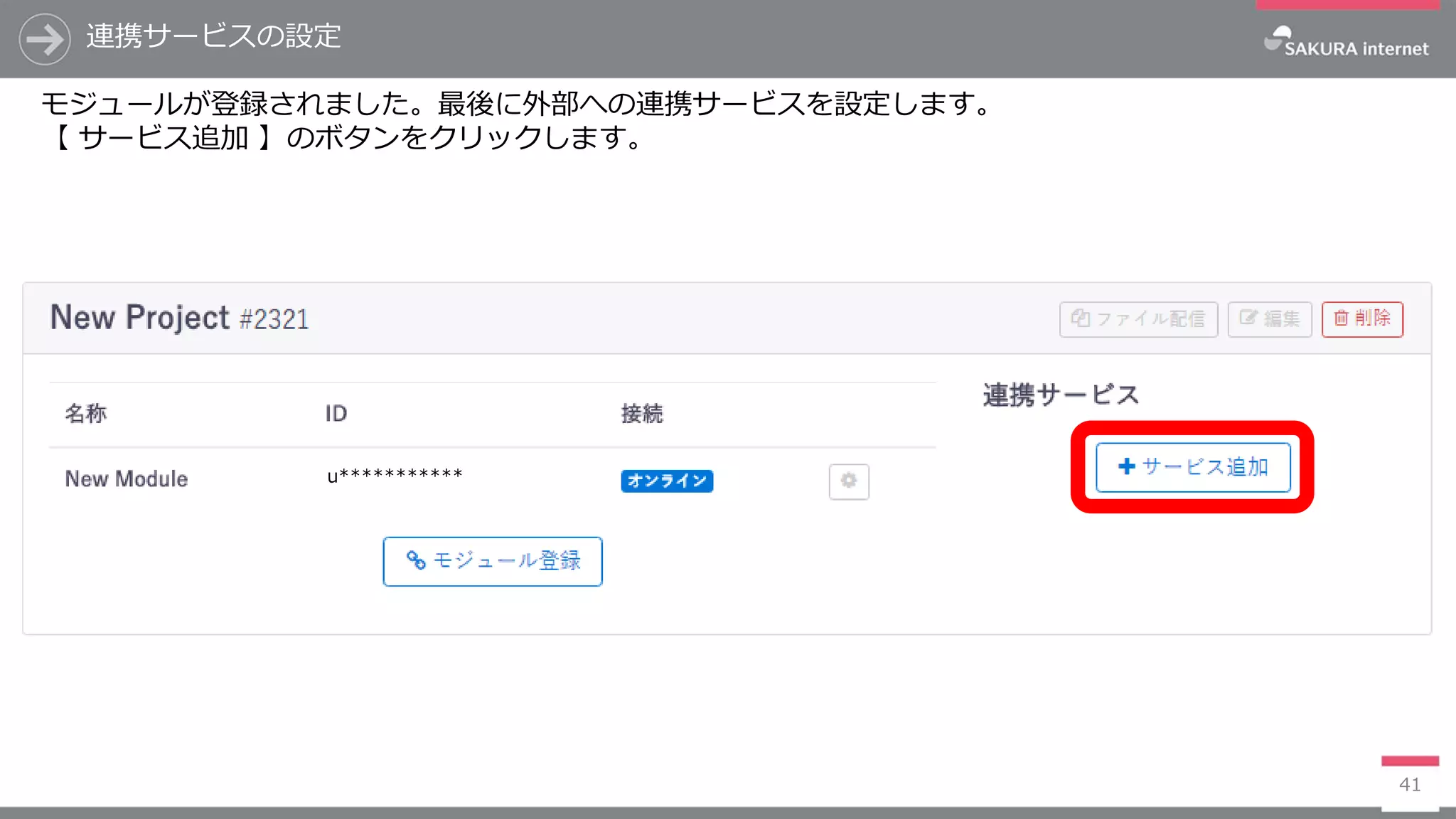Click the 接続 column header

tap(642, 413)
